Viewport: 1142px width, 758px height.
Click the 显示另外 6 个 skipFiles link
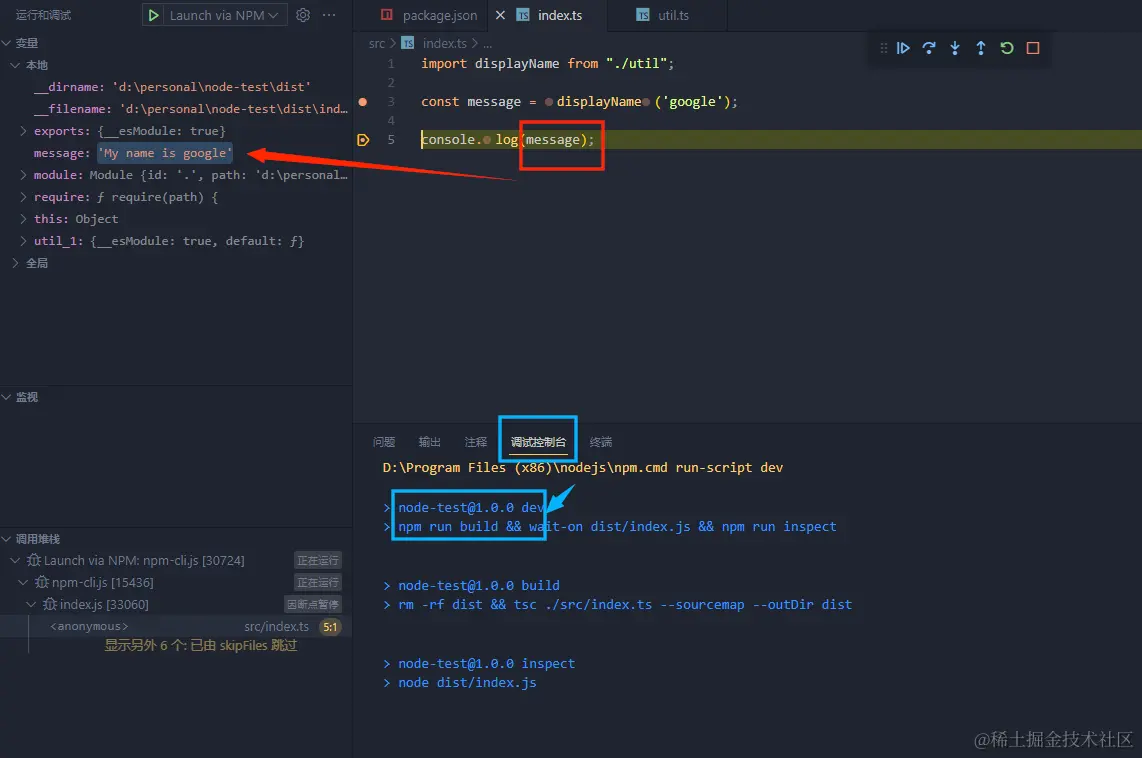tap(200, 645)
